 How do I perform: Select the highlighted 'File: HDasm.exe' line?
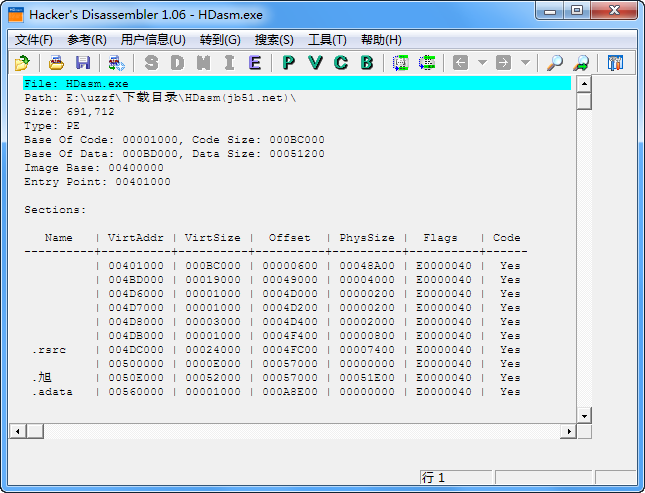[297, 84]
